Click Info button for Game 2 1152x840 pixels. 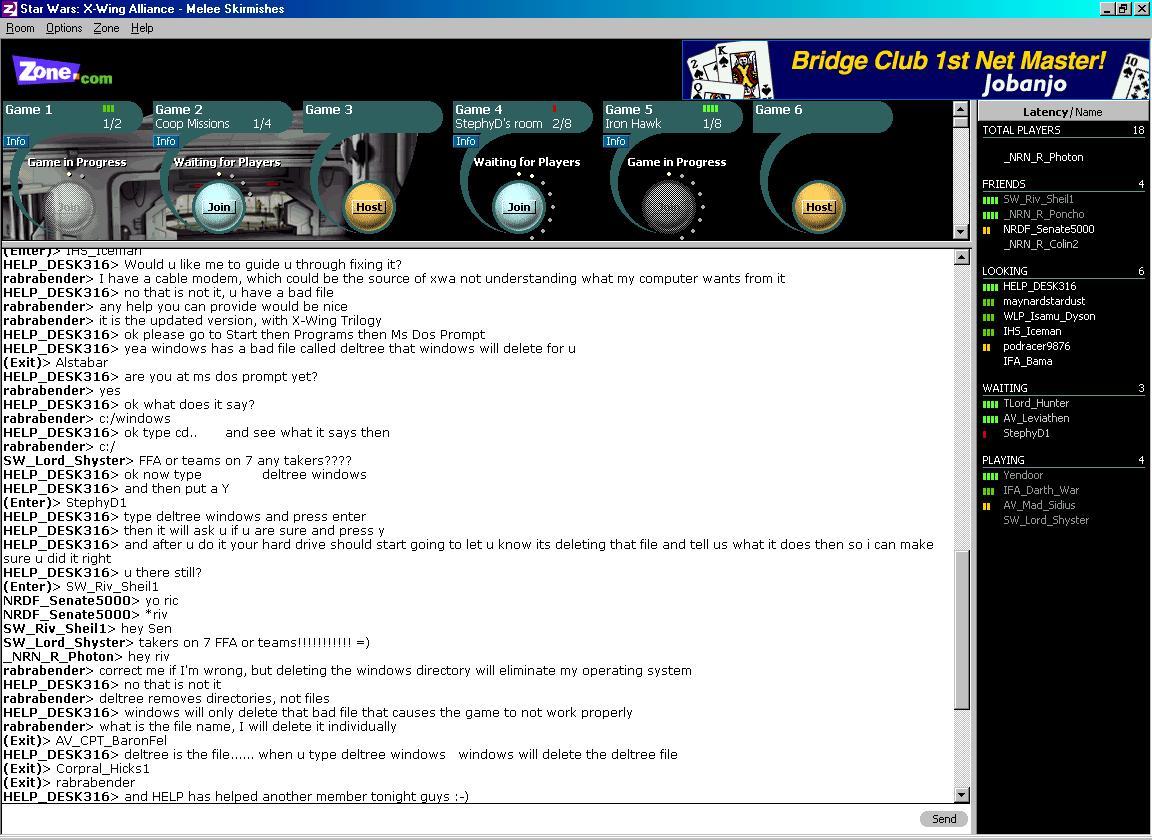point(165,141)
